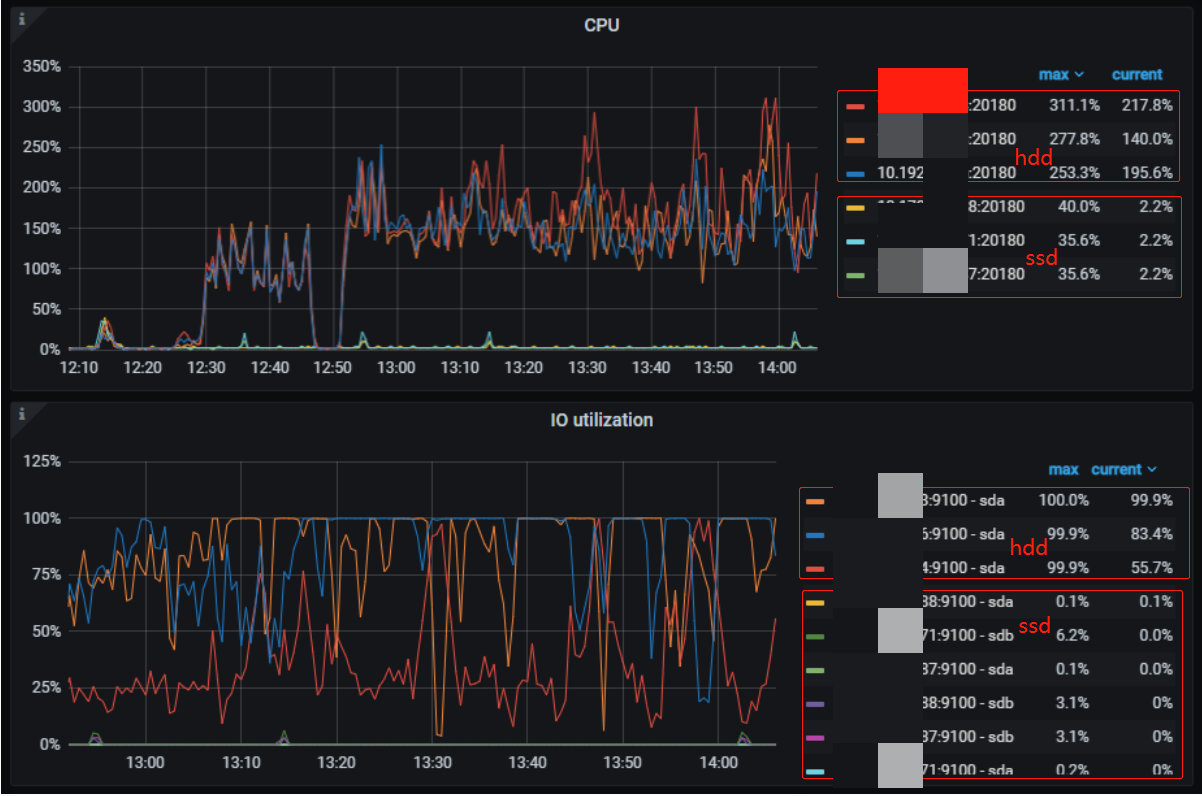Screen dimensions: 1202x796
Task: Open the CPU panel title menu
Action: [x=601, y=25]
